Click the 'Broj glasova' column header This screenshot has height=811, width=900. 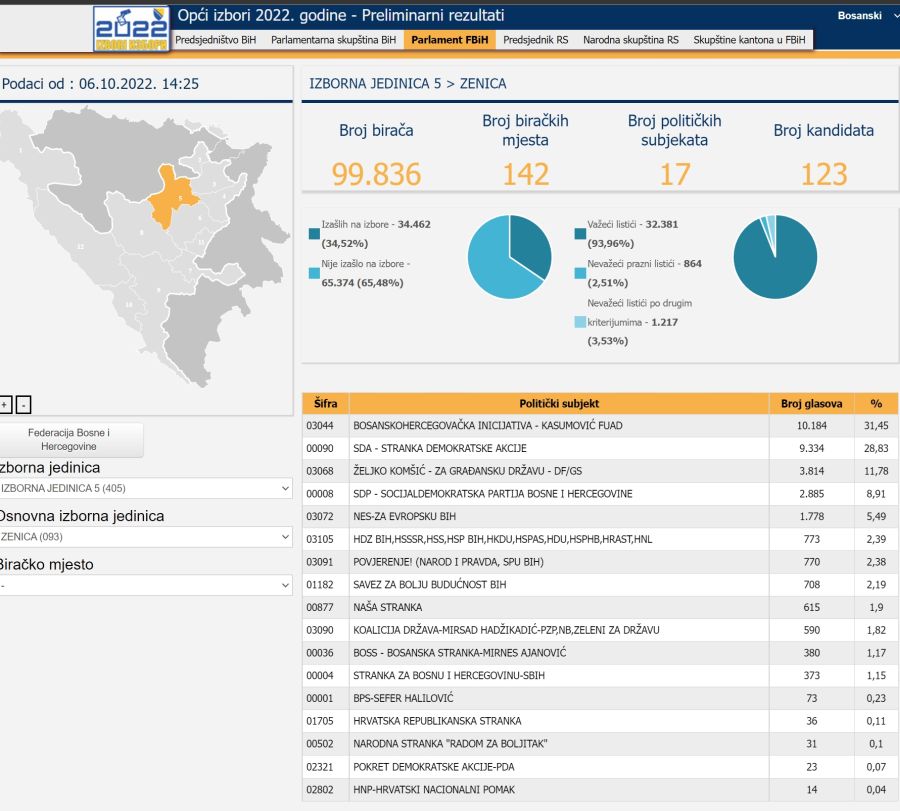tap(811, 404)
